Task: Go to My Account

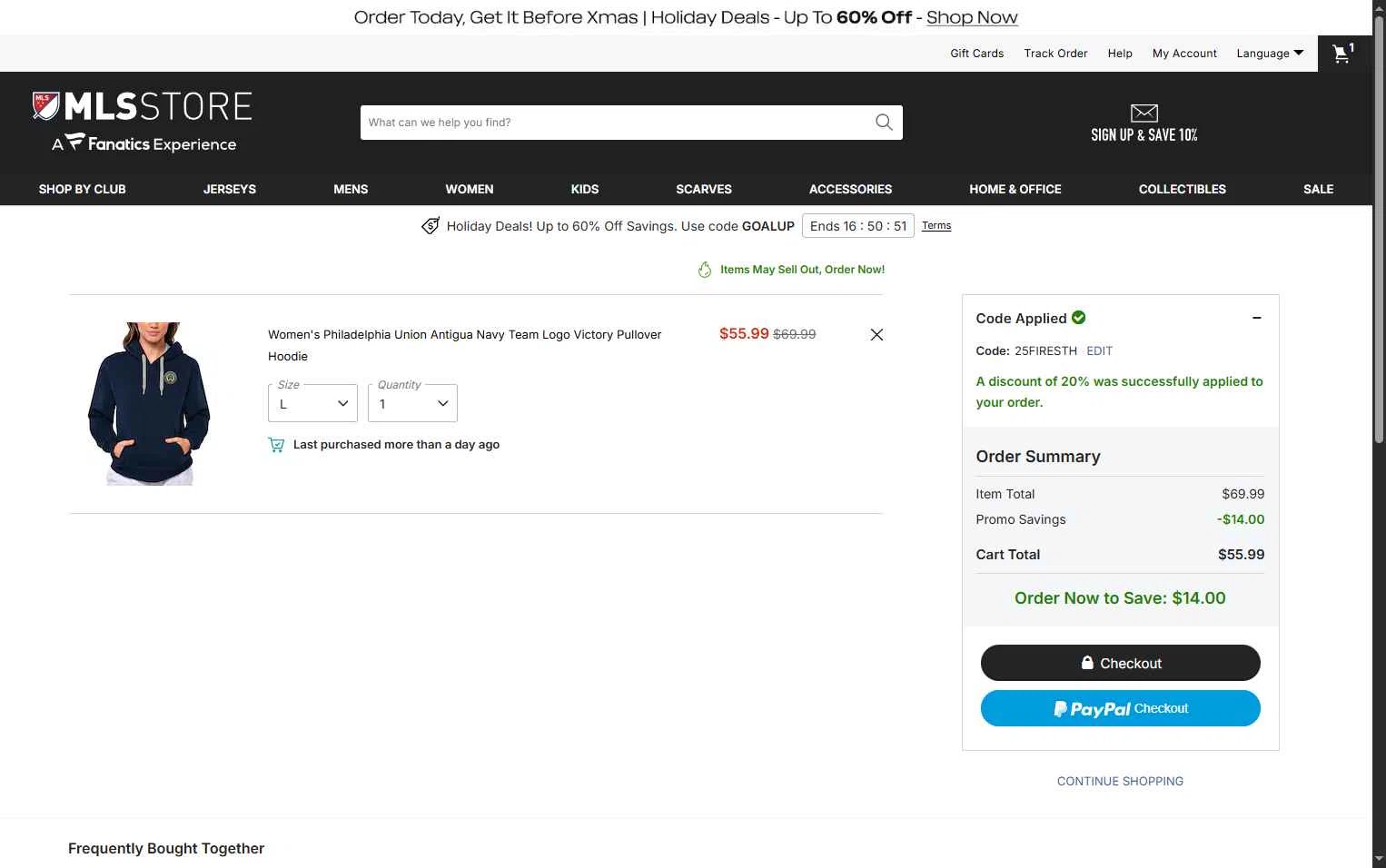Action: tap(1184, 54)
